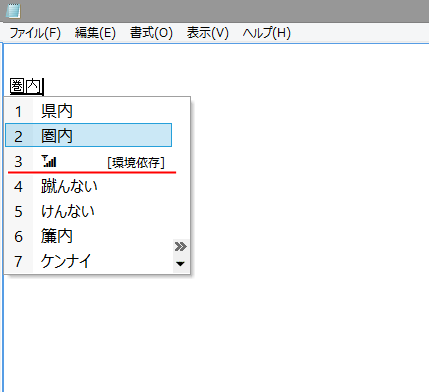429x392 pixels.
Task: Expand candidate list with double chevron
Action: click(x=181, y=247)
